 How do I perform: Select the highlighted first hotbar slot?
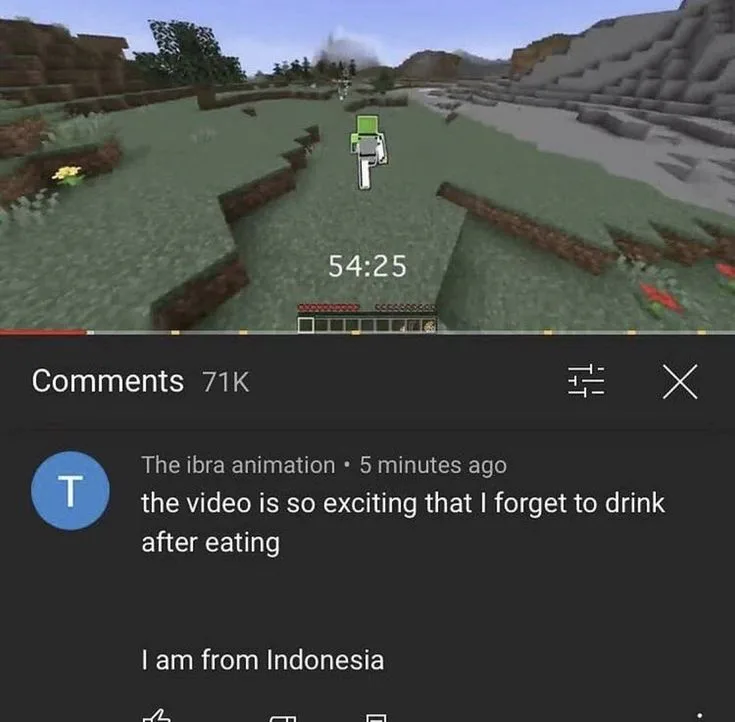coord(306,325)
